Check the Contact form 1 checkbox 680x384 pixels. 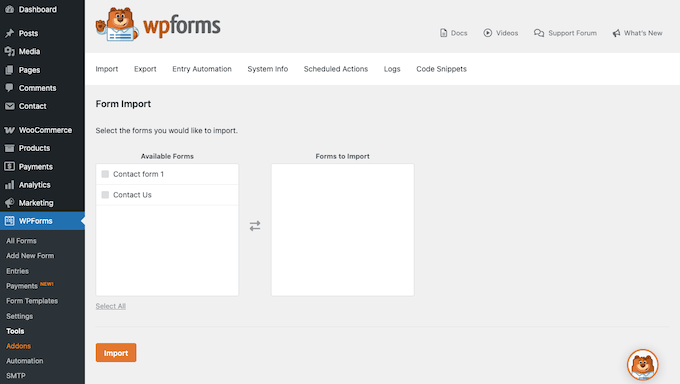click(x=105, y=174)
